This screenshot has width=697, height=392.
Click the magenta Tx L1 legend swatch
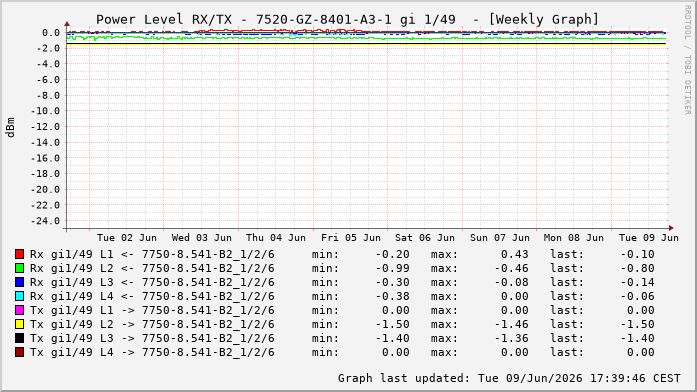click(x=19, y=310)
